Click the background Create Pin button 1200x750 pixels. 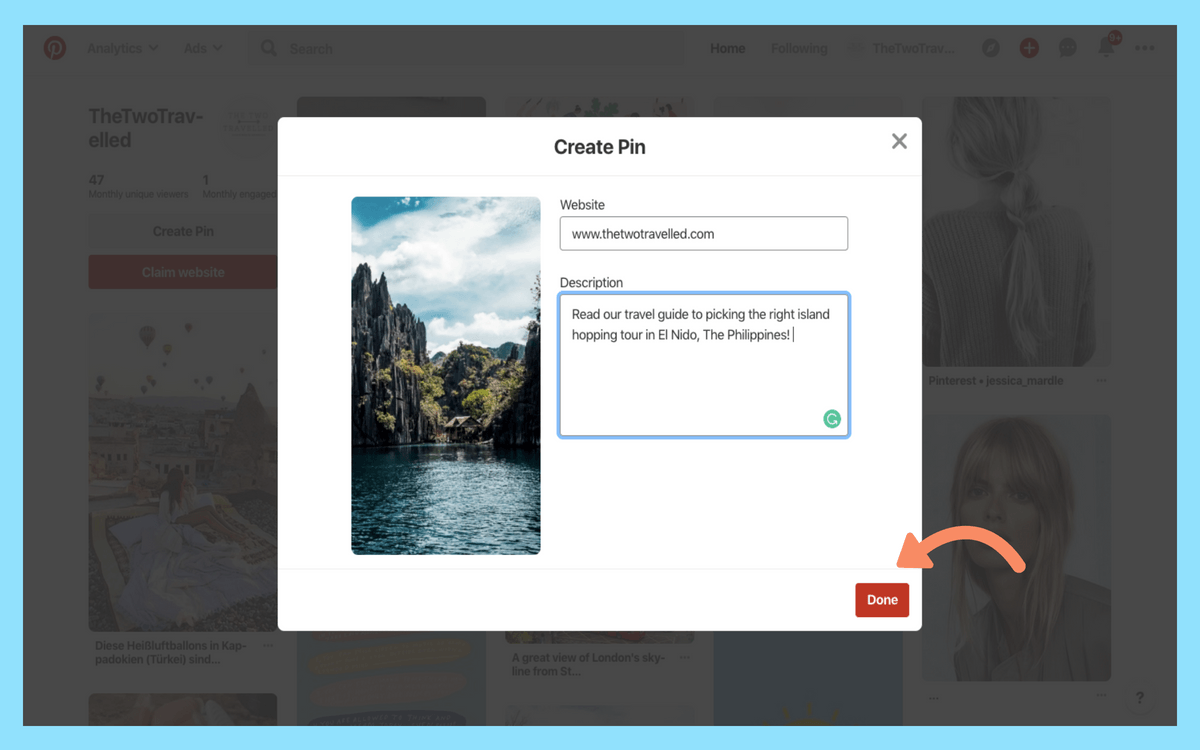tap(183, 231)
